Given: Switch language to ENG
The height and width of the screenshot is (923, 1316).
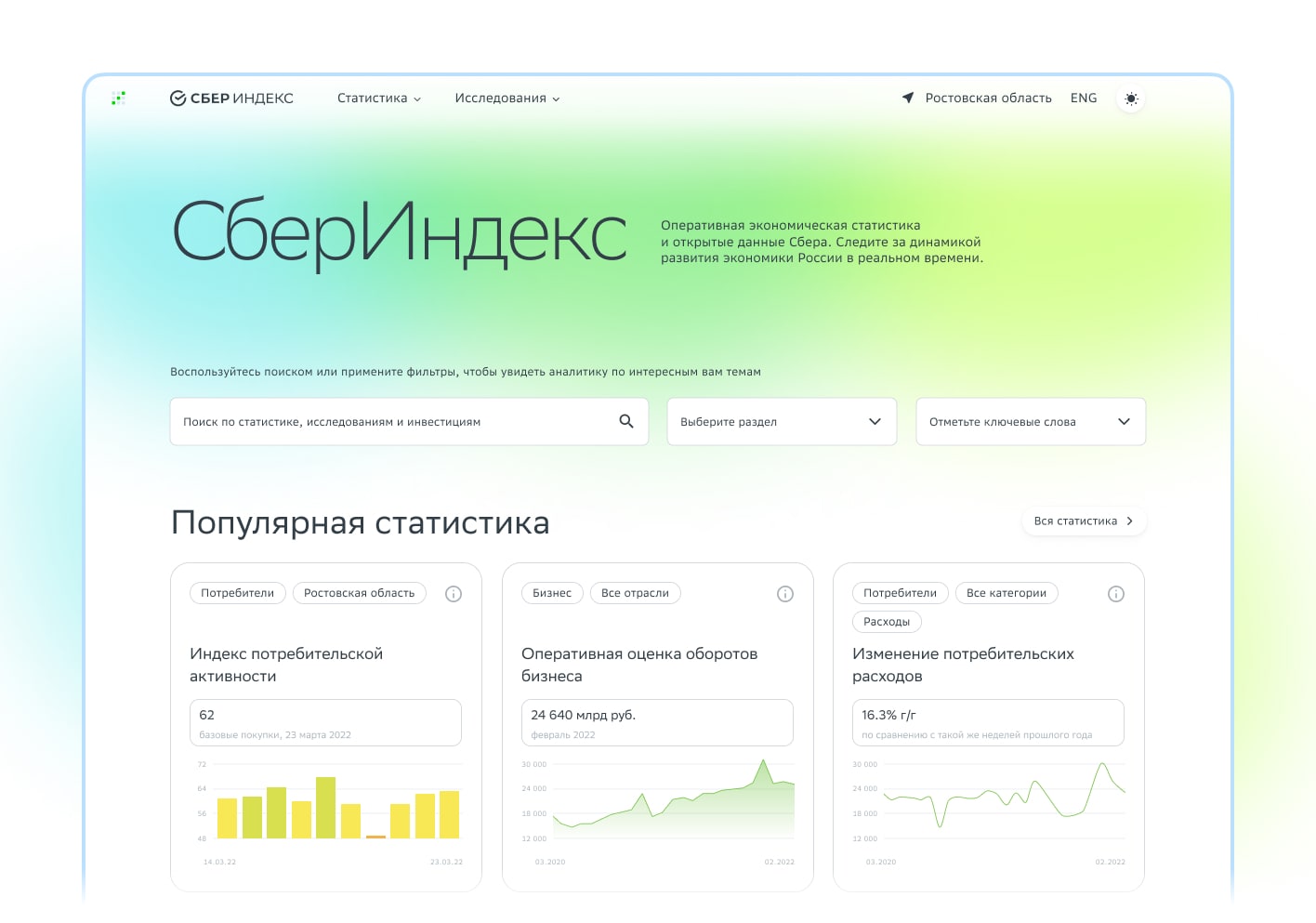Looking at the screenshot, I should 1084,98.
